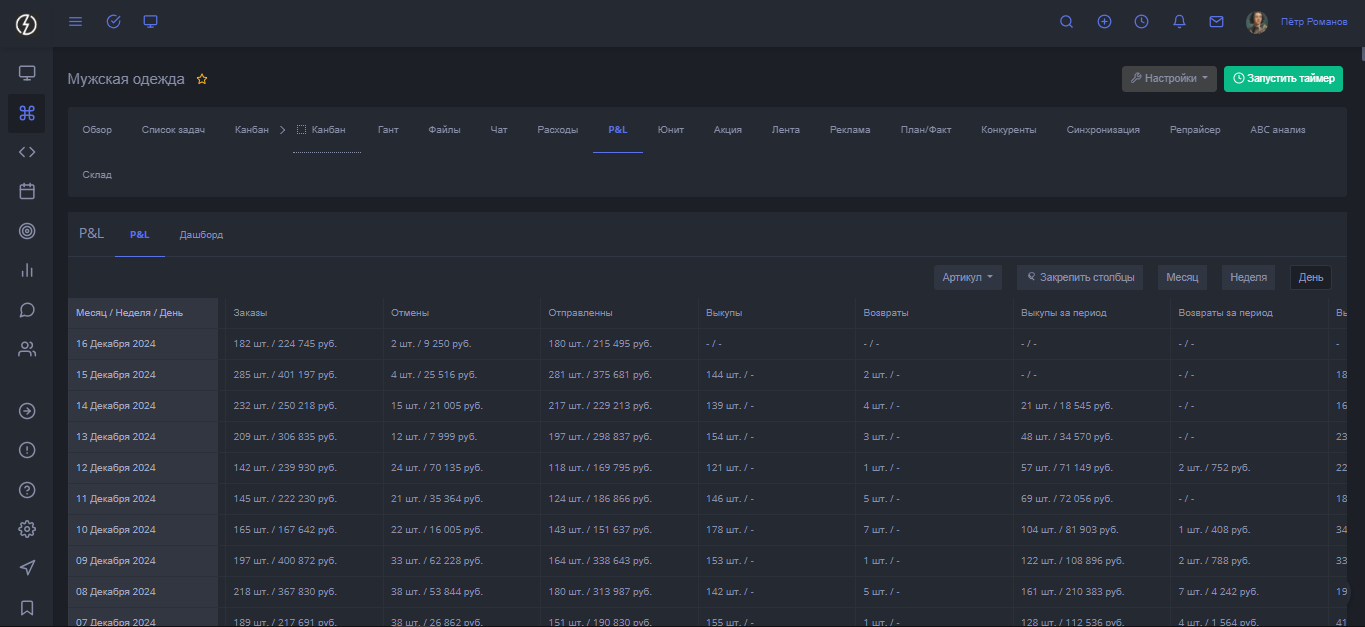This screenshot has width=1365, height=627.
Task: Click the code brackets sidebar icon
Action: click(x=27, y=152)
